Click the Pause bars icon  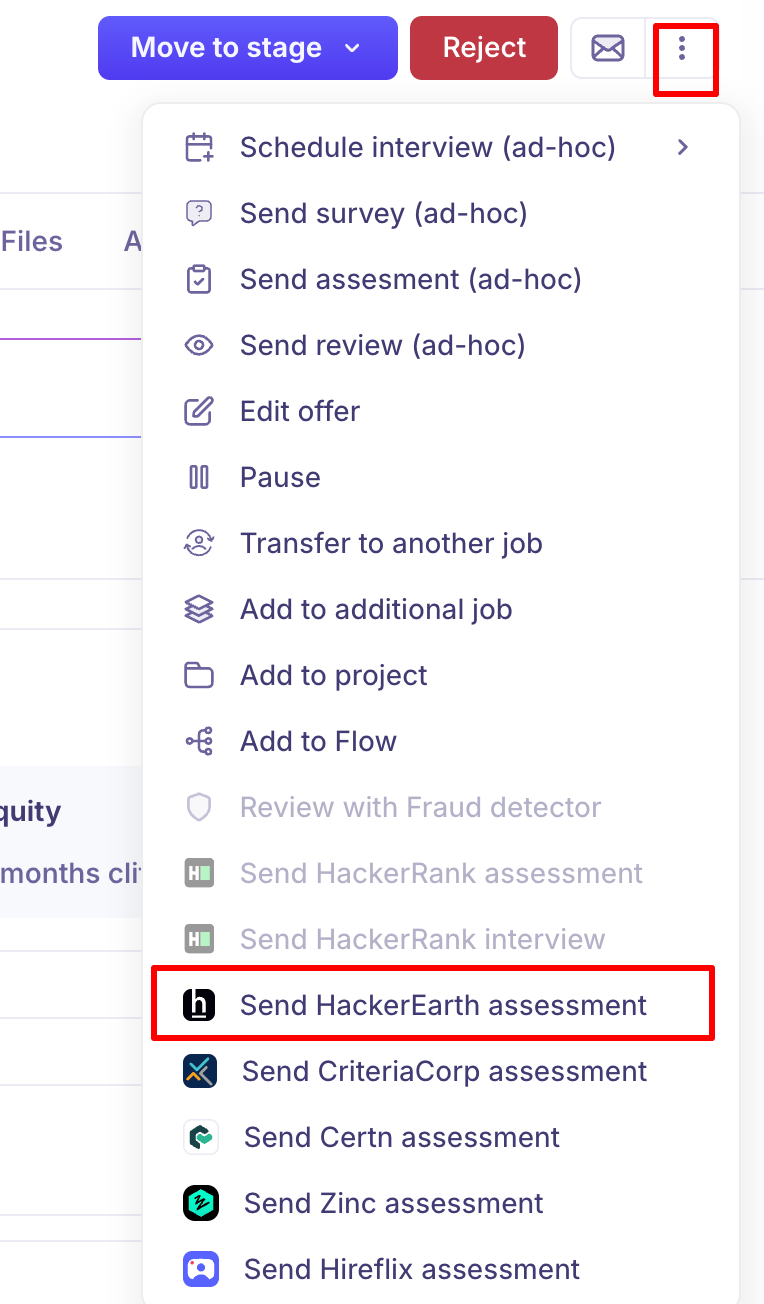200,477
